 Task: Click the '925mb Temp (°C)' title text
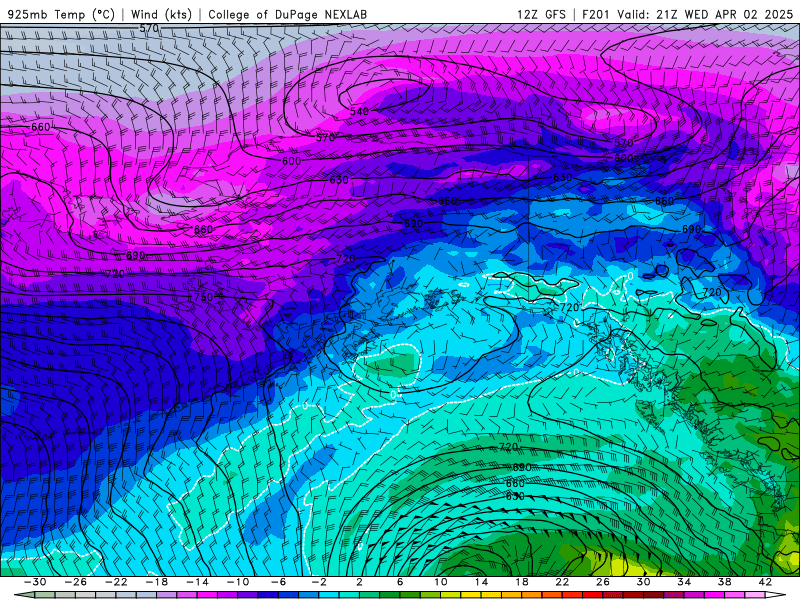click(61, 14)
